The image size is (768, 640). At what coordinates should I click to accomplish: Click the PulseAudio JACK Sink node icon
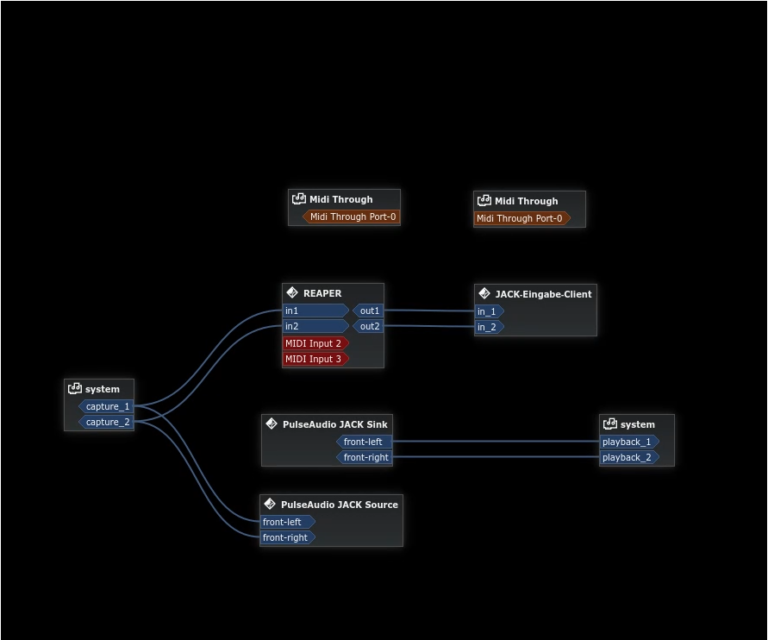coord(271,424)
